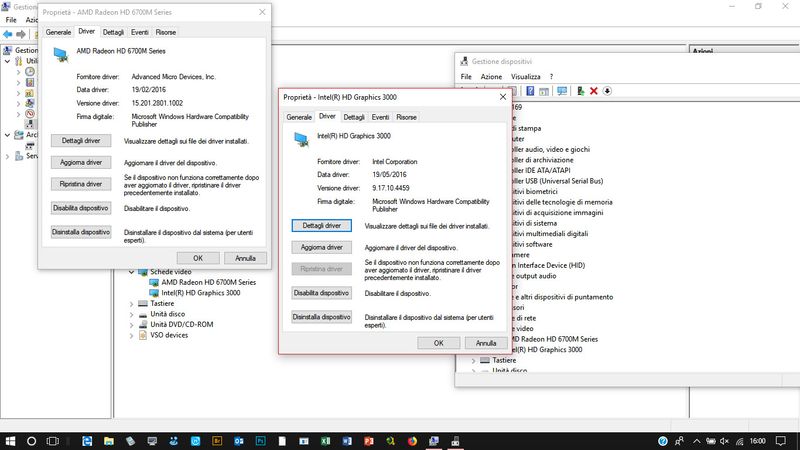Switch to Generale tab in AMD Radeon dialog

58,32
